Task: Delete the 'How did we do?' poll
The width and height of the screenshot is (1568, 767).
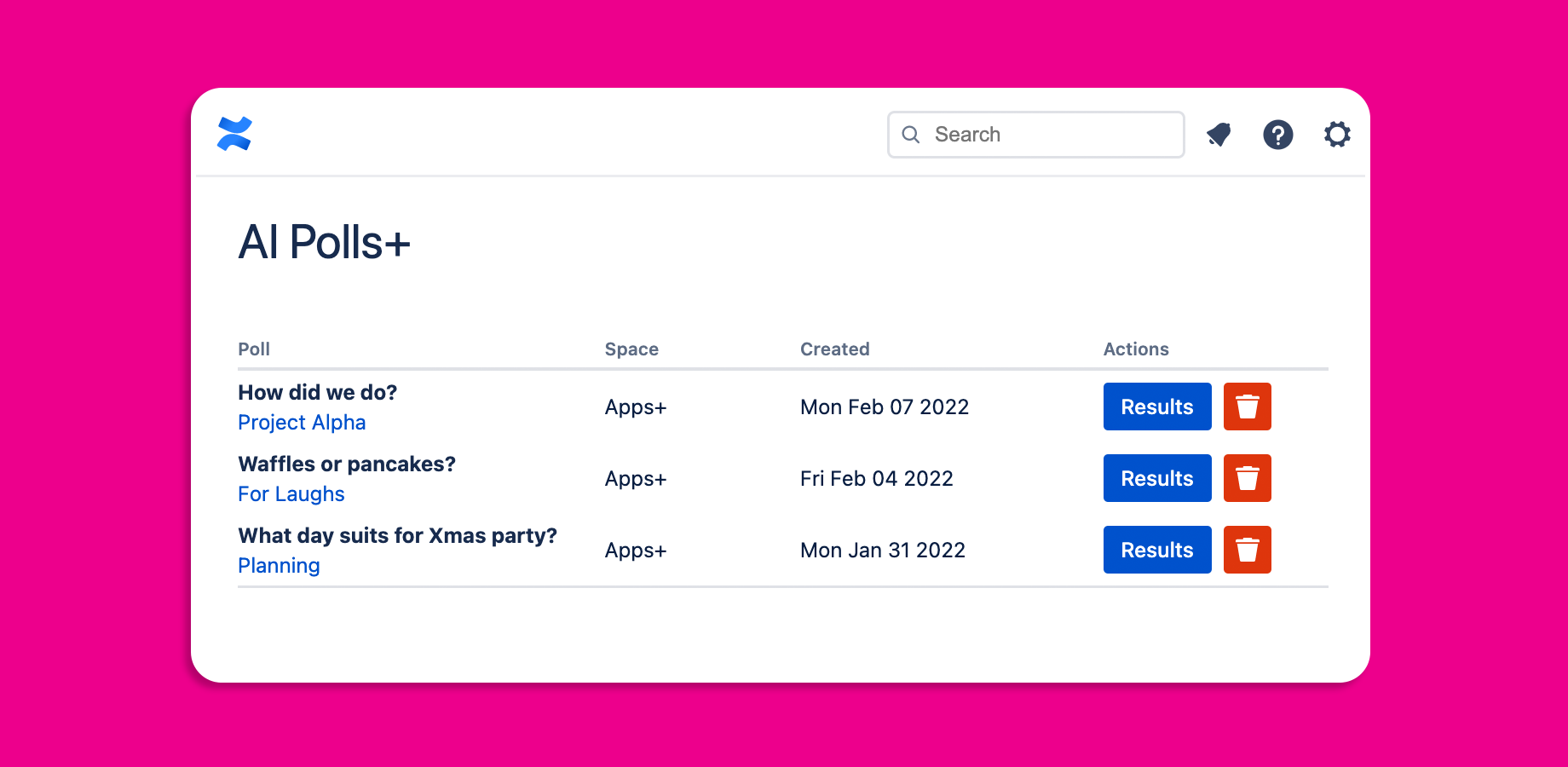Action: pyautogui.click(x=1247, y=407)
